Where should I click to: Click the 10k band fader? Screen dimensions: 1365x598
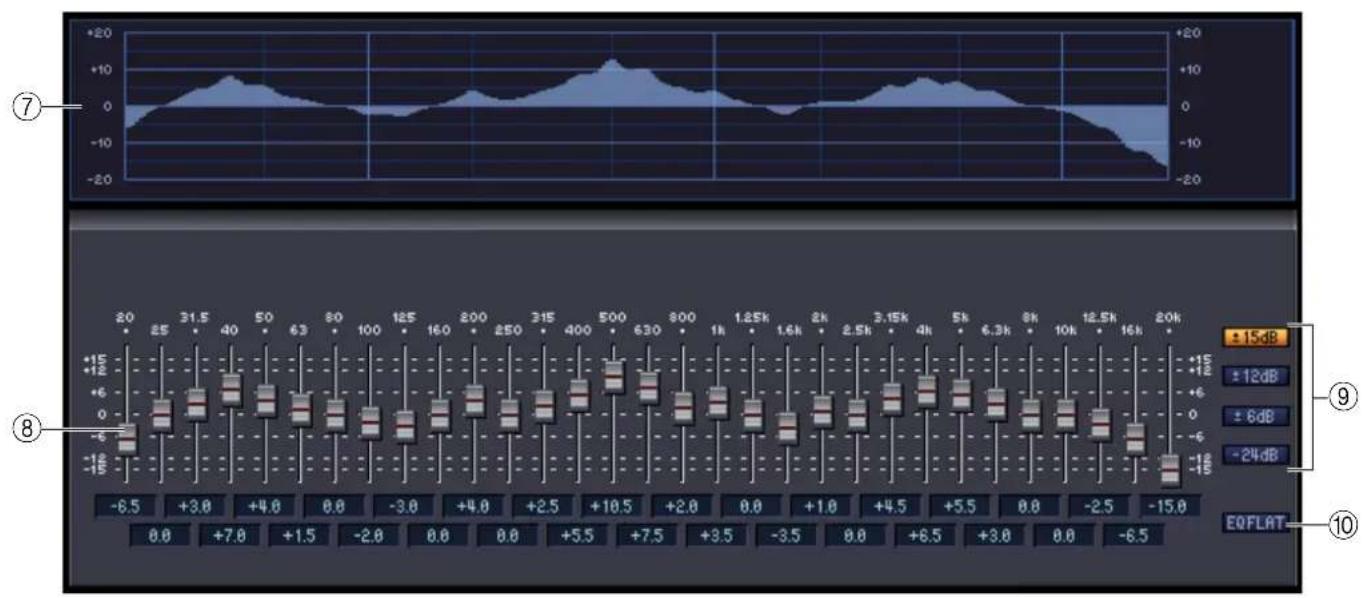pyautogui.click(x=1064, y=413)
